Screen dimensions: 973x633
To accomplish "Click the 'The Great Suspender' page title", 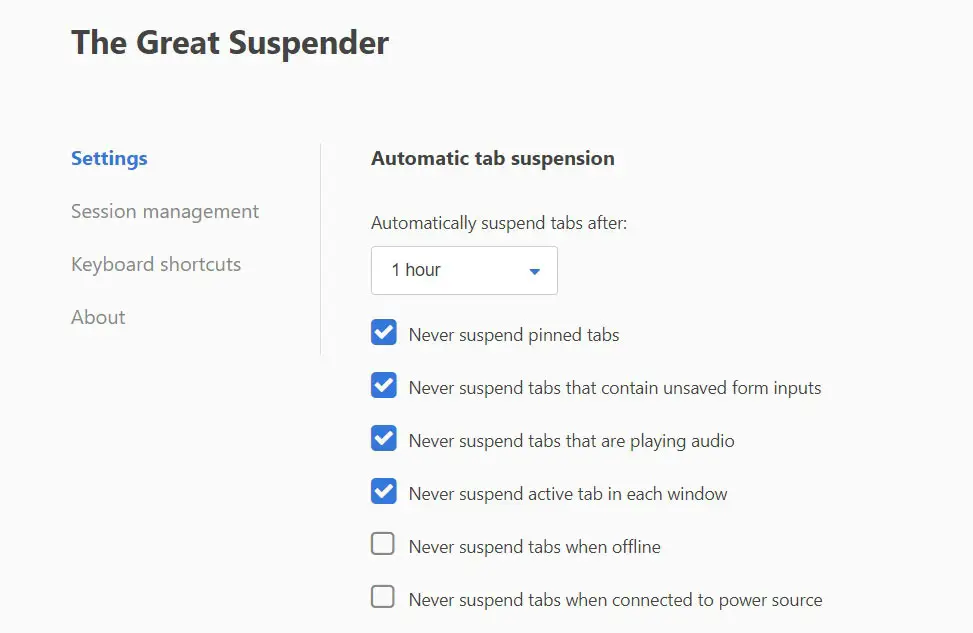I will pos(230,43).
